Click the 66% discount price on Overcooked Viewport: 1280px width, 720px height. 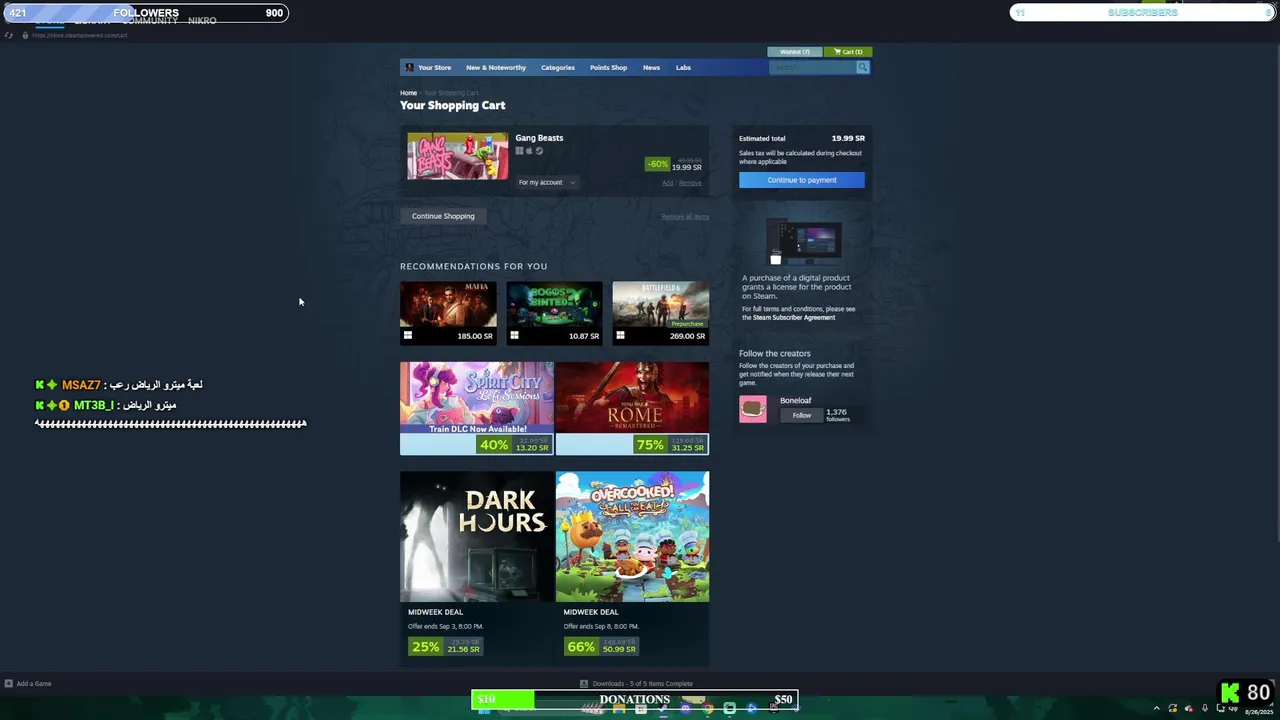601,647
